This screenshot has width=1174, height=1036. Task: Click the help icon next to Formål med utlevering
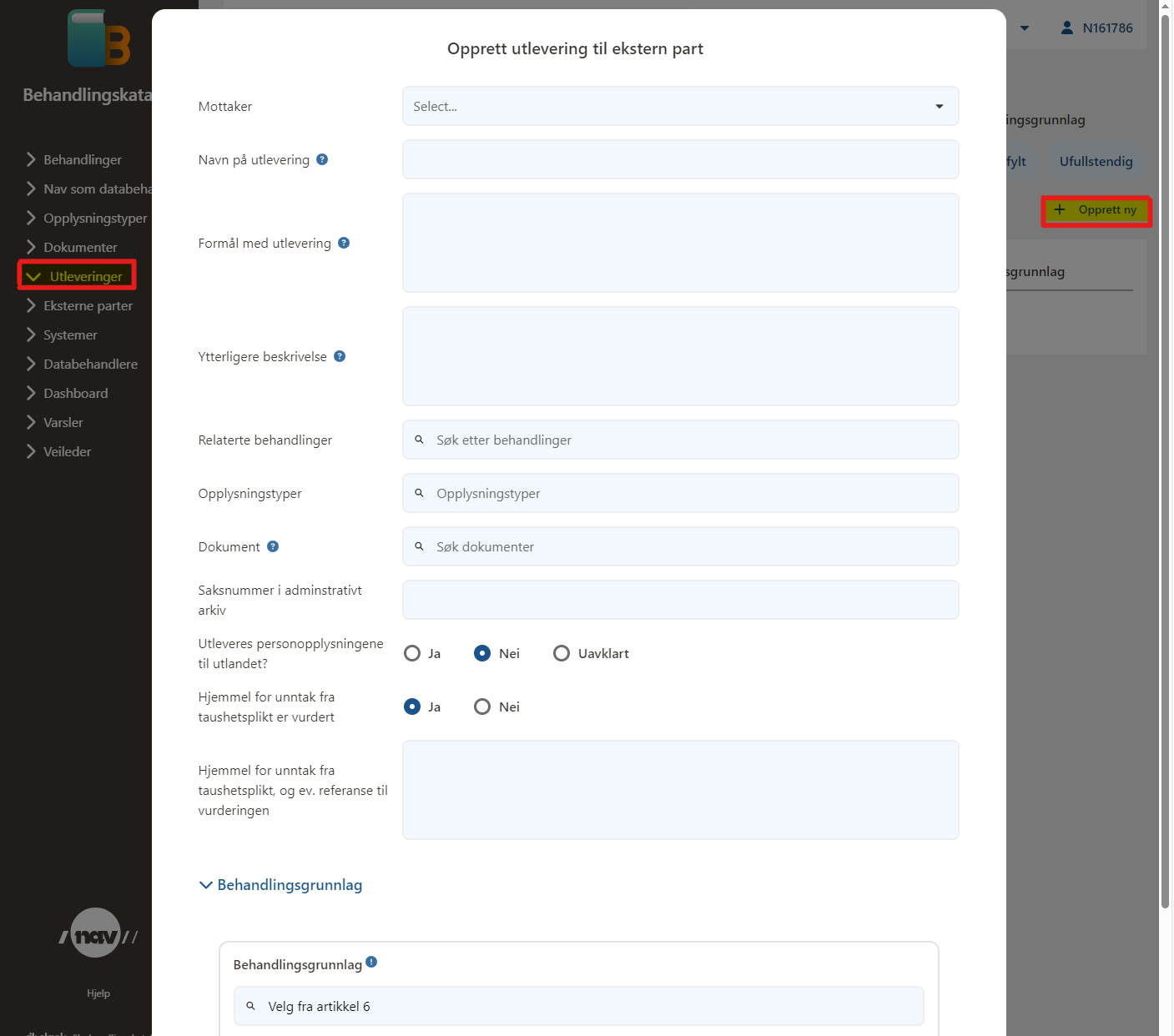344,243
